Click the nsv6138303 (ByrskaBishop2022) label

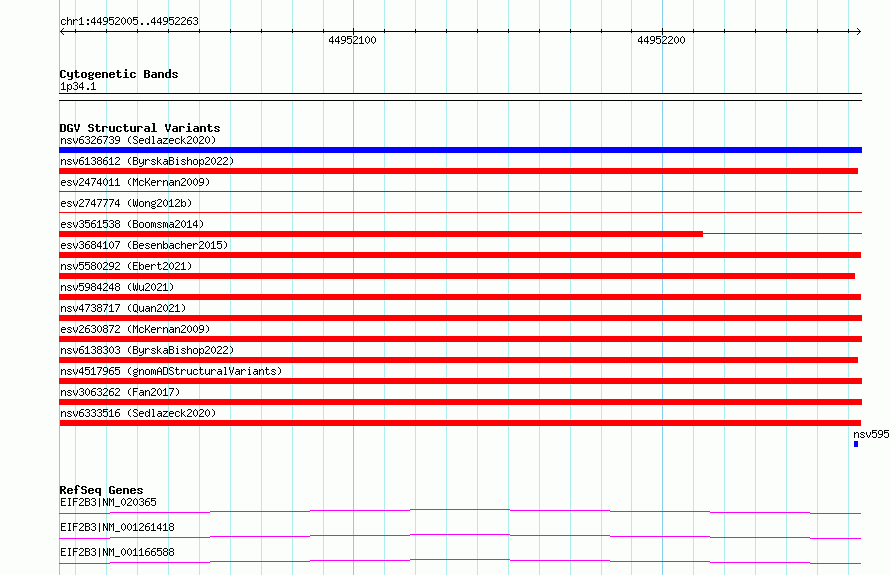147,350
